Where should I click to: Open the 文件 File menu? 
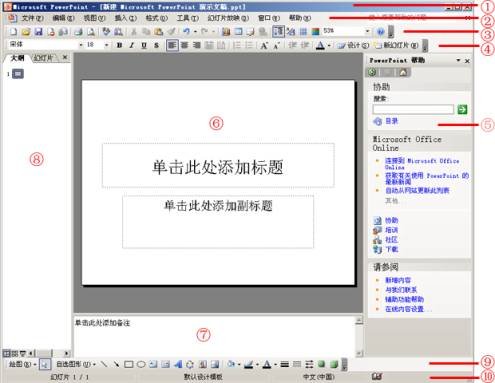32,18
